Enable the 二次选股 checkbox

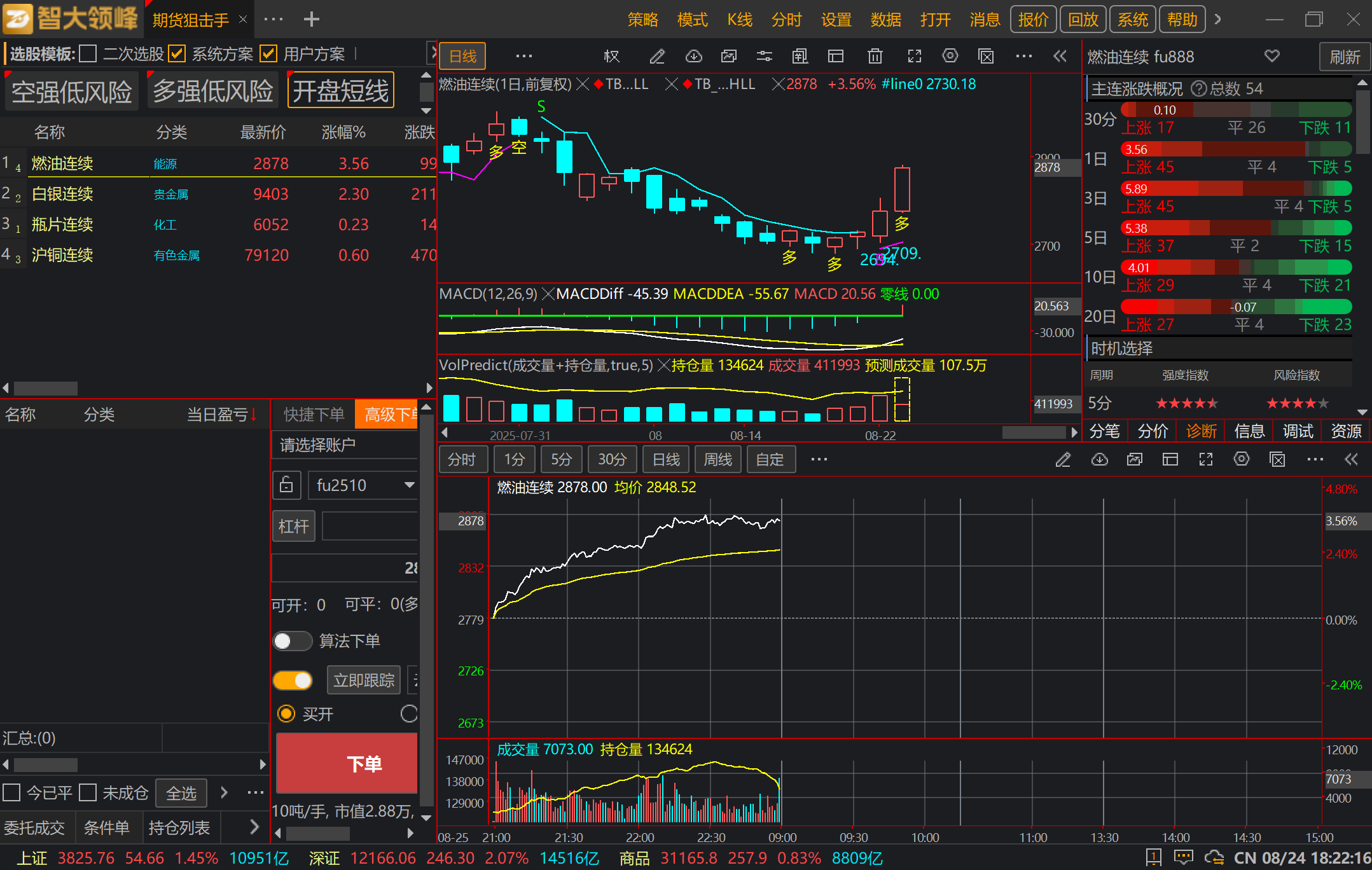88,54
